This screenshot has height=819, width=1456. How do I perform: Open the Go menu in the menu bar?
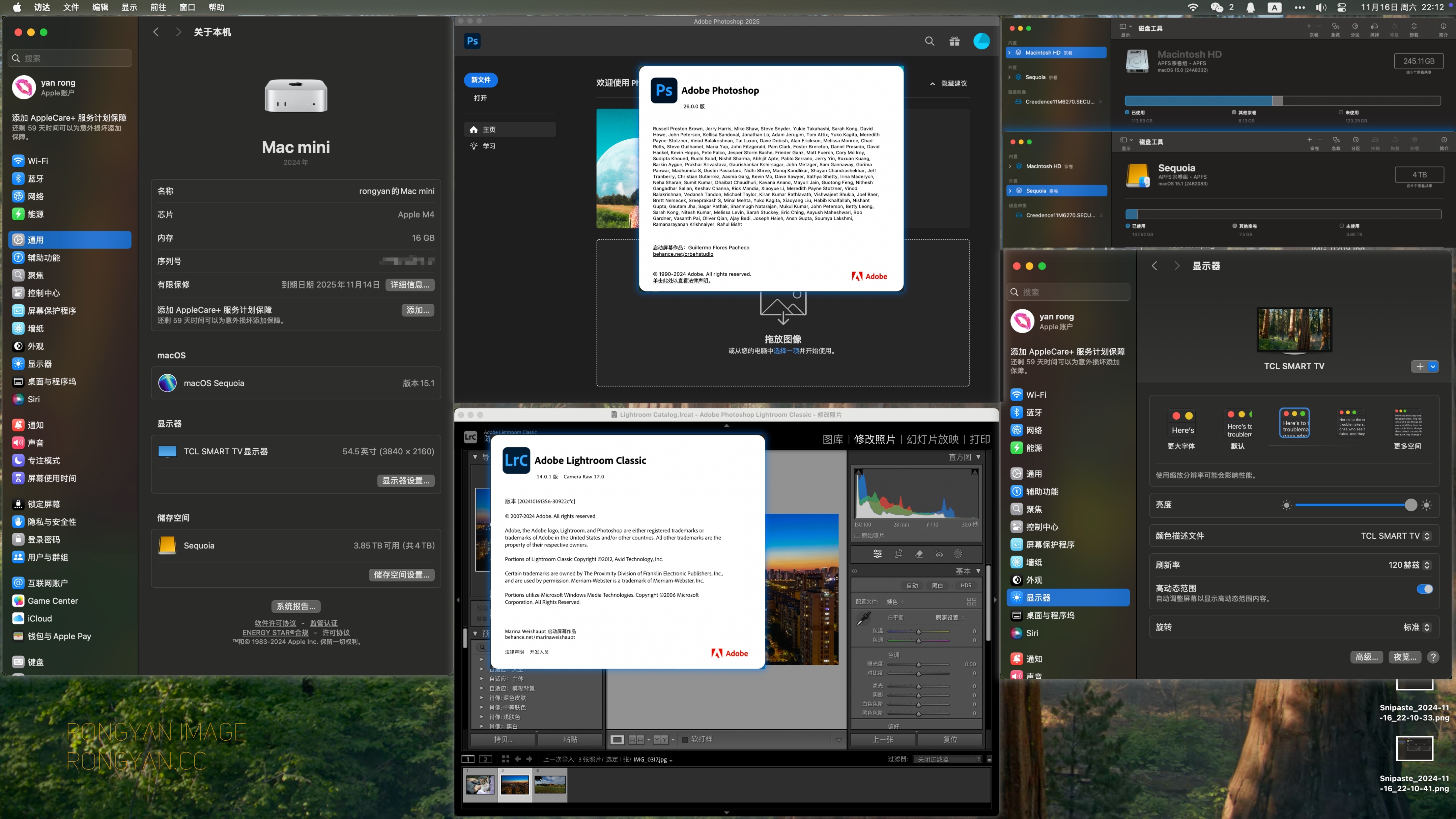[x=158, y=7]
